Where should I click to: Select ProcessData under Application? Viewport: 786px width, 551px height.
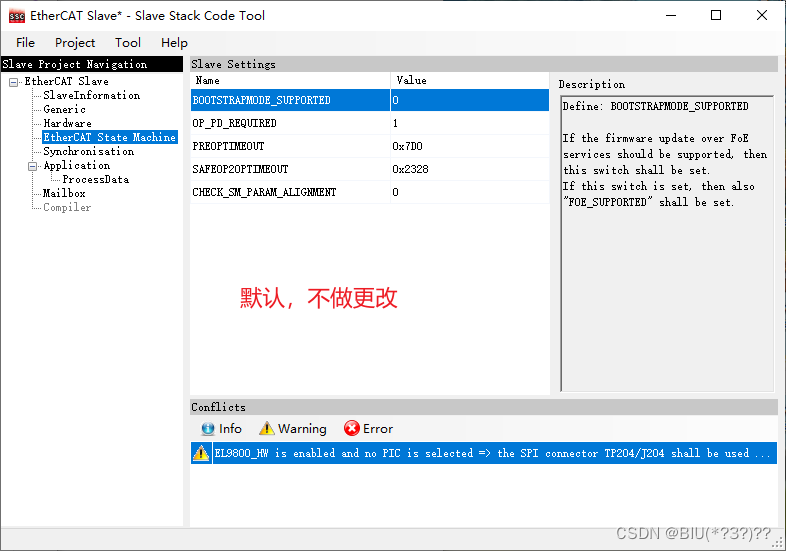(x=95, y=179)
